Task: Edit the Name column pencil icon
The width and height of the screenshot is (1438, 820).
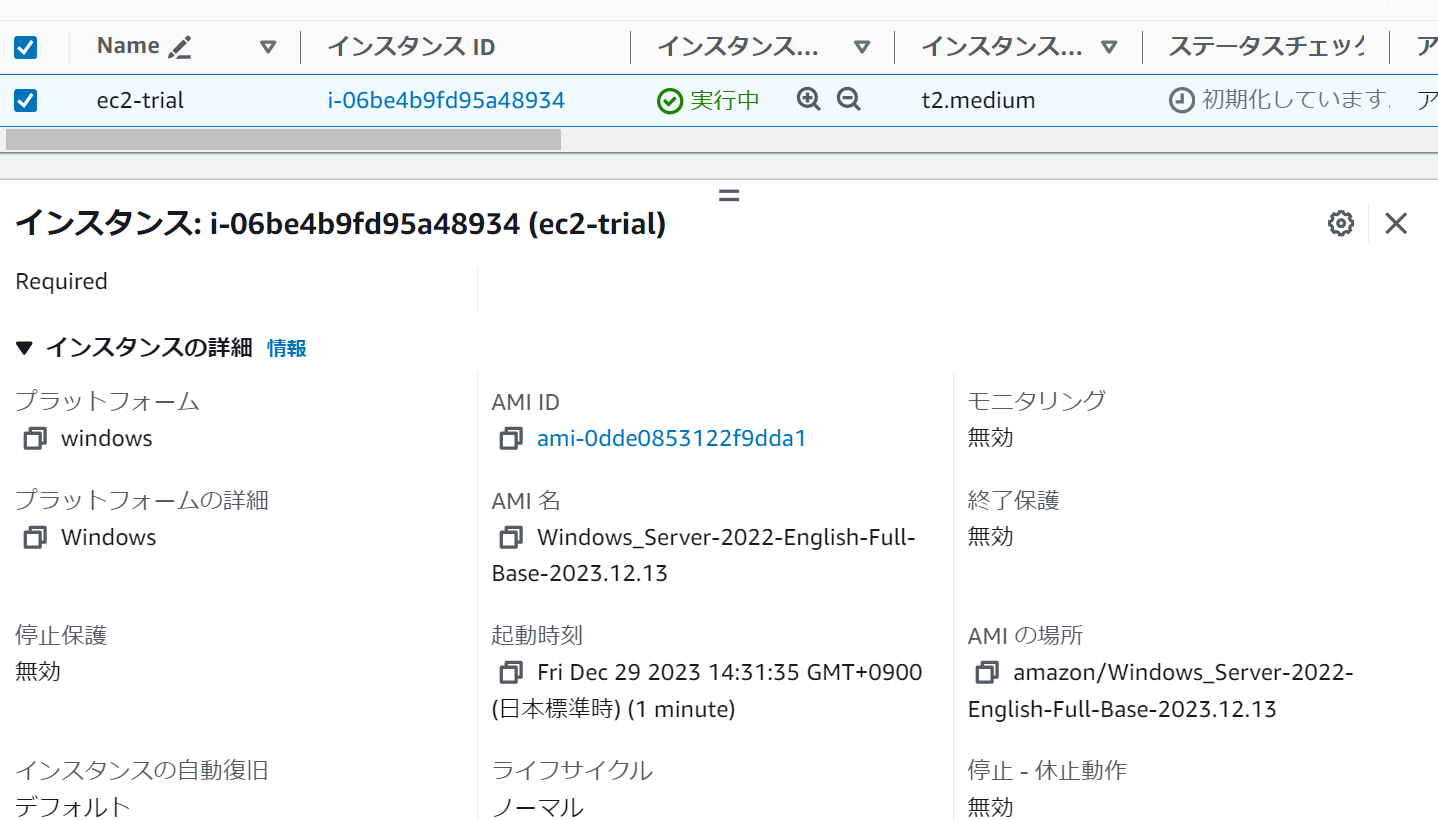Action: [x=179, y=46]
